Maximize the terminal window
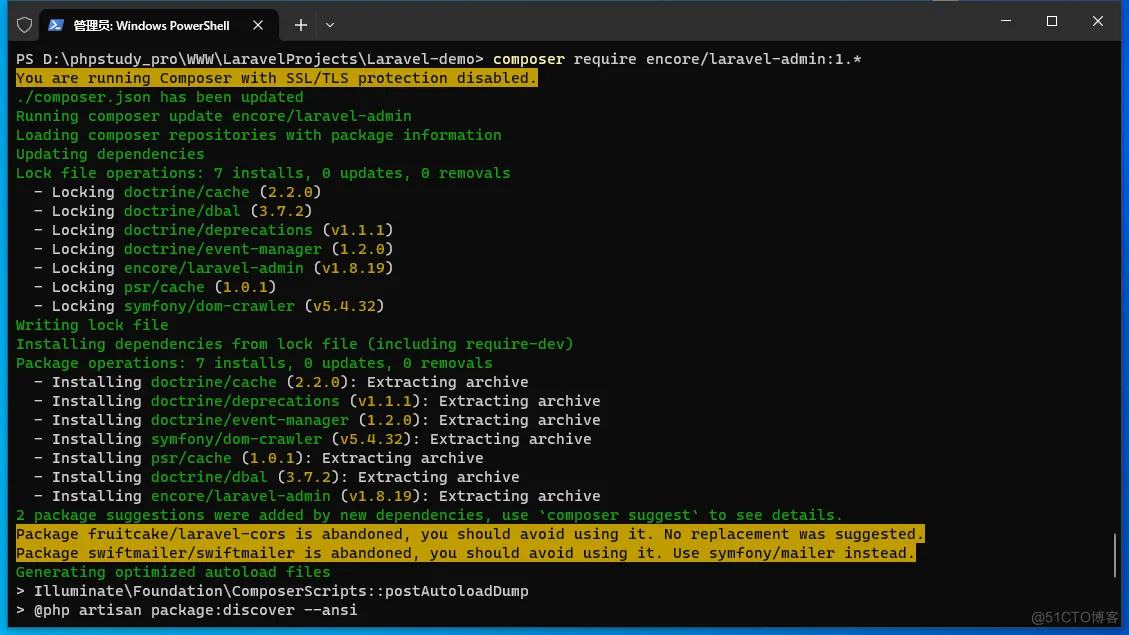Image resolution: width=1129 pixels, height=635 pixels. [x=1052, y=21]
